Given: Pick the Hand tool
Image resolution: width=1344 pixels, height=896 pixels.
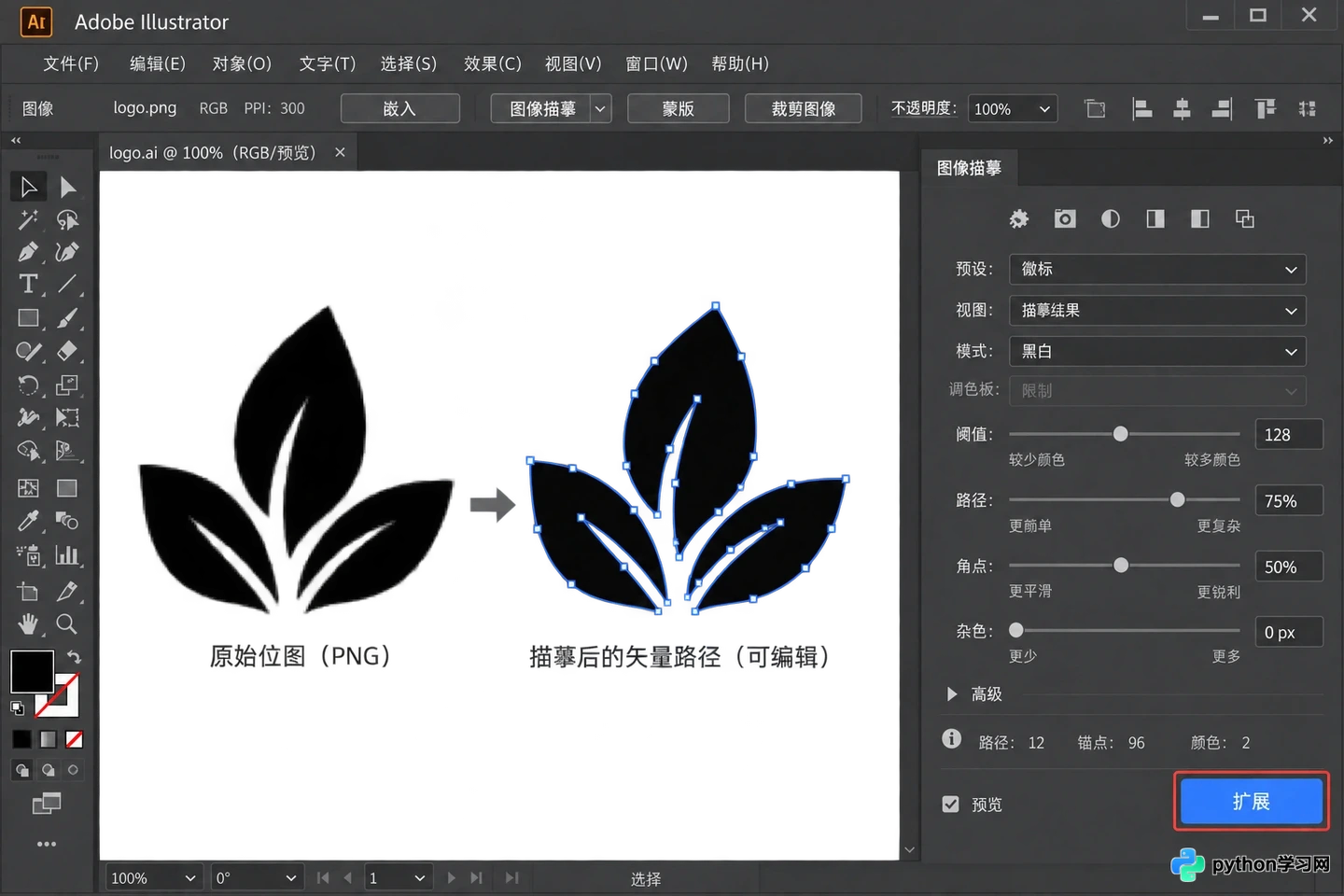Looking at the screenshot, I should [x=28, y=623].
